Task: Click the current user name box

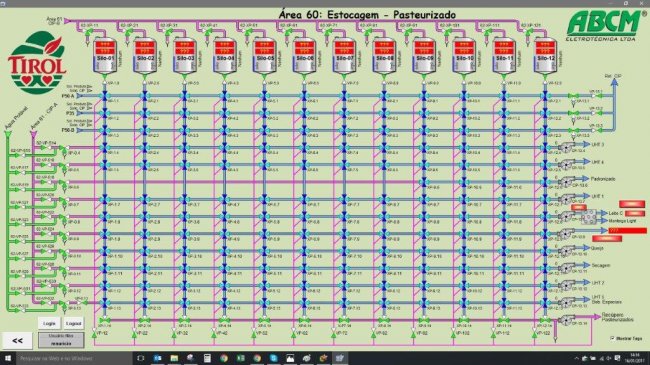Action: pos(61,340)
